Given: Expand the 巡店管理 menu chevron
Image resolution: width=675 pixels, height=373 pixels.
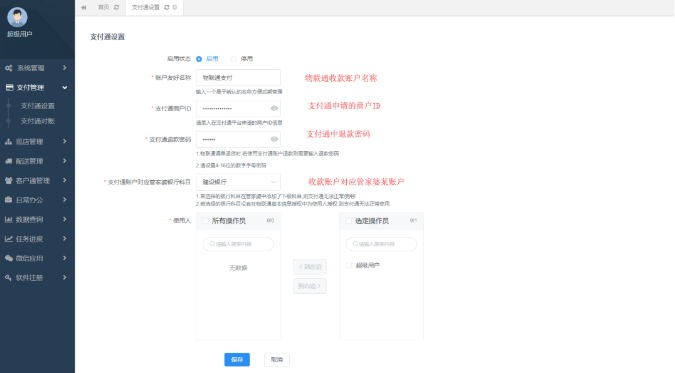Looking at the screenshot, I should (65, 141).
